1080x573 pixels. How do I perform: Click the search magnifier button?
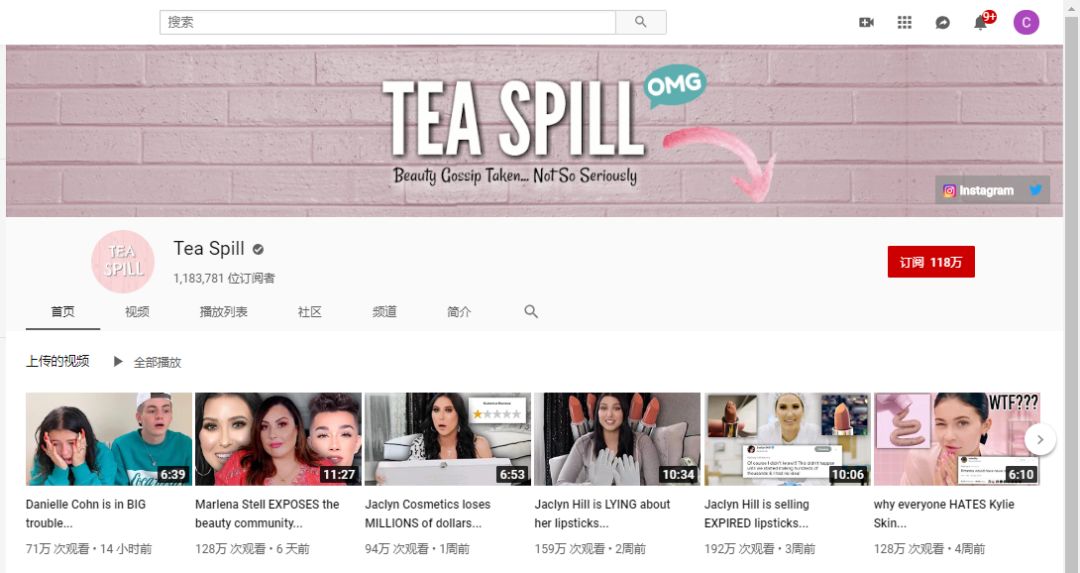641,22
